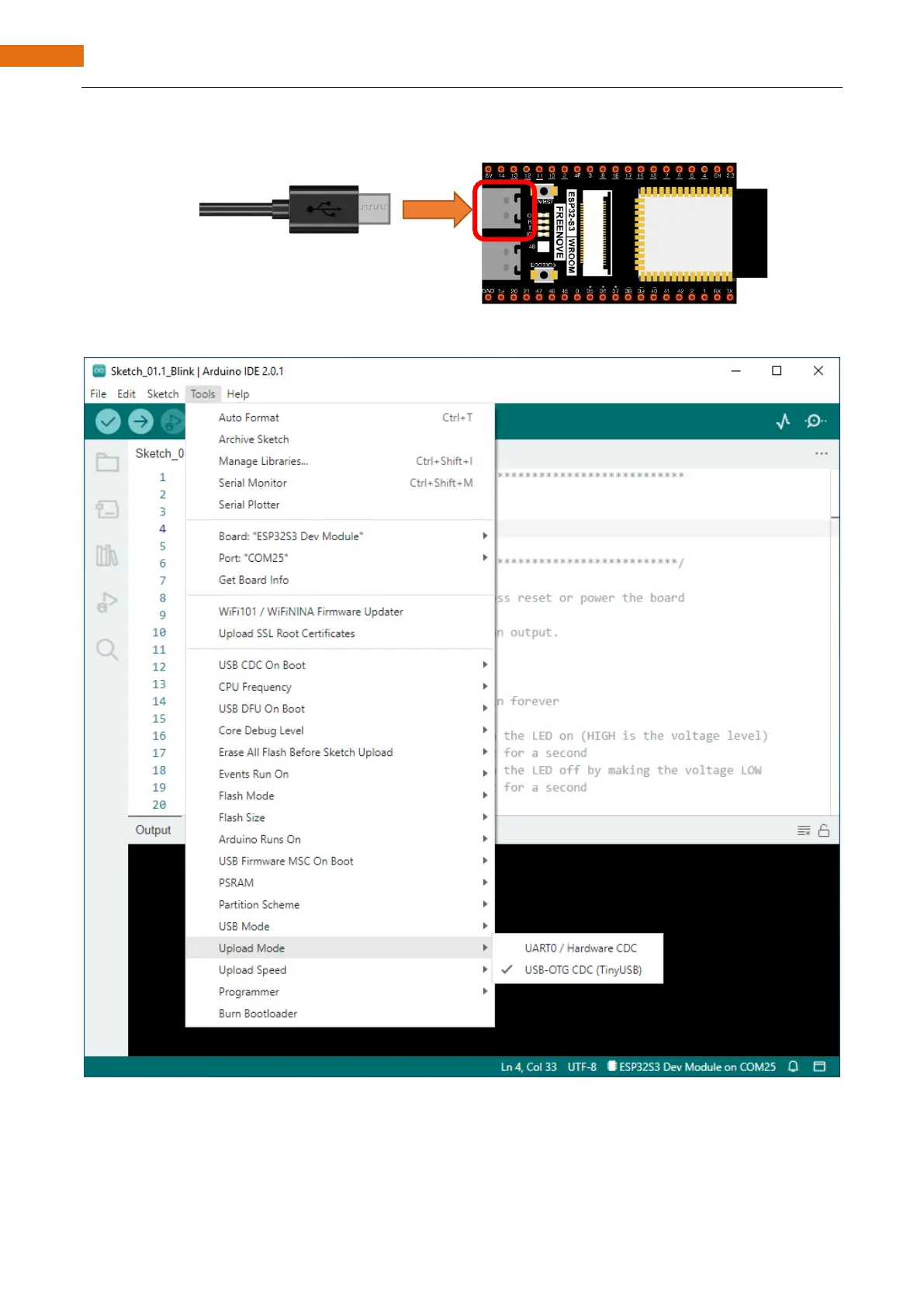Click the editor vertical scrollbar
Screen dimensions: 924x1307
click(835, 641)
